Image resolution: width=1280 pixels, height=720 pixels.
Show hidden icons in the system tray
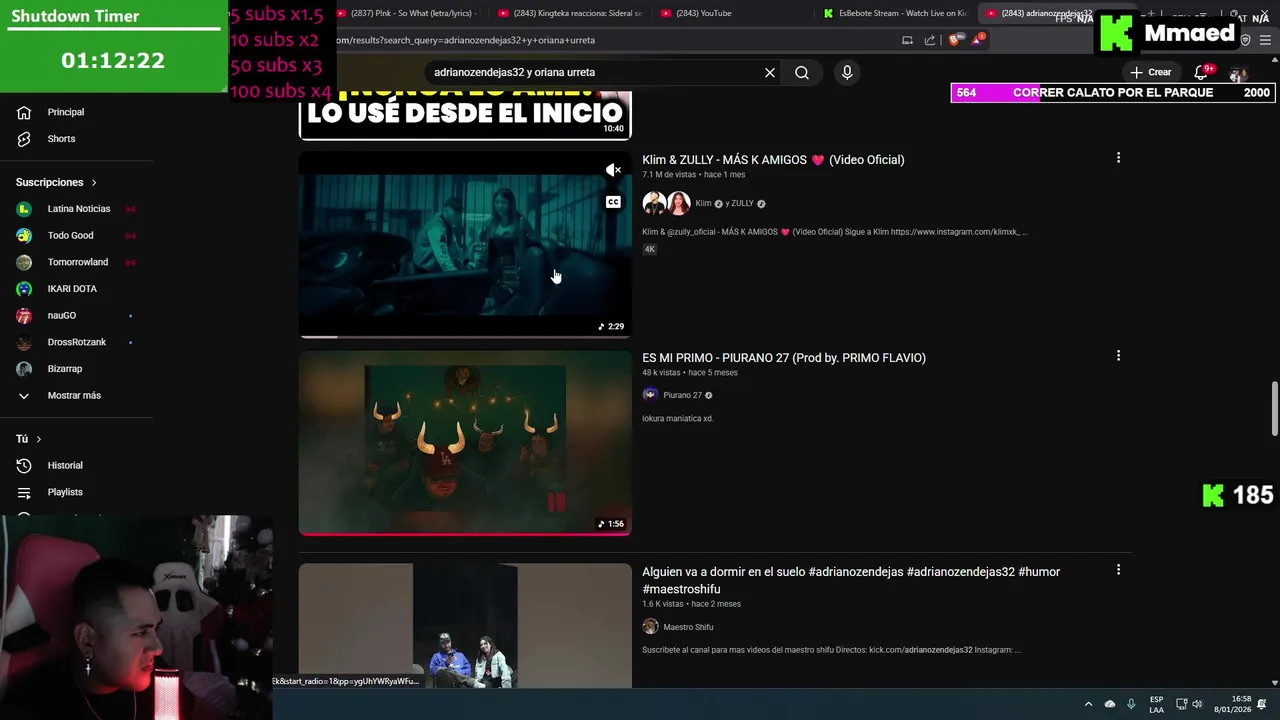coord(1088,704)
